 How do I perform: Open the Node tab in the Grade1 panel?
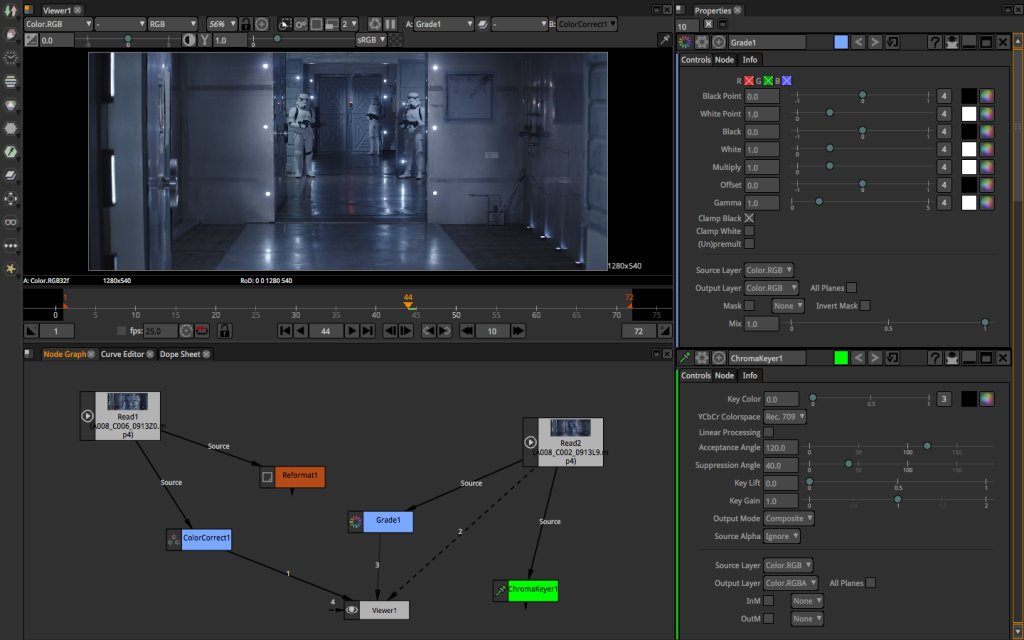pyautogui.click(x=724, y=60)
